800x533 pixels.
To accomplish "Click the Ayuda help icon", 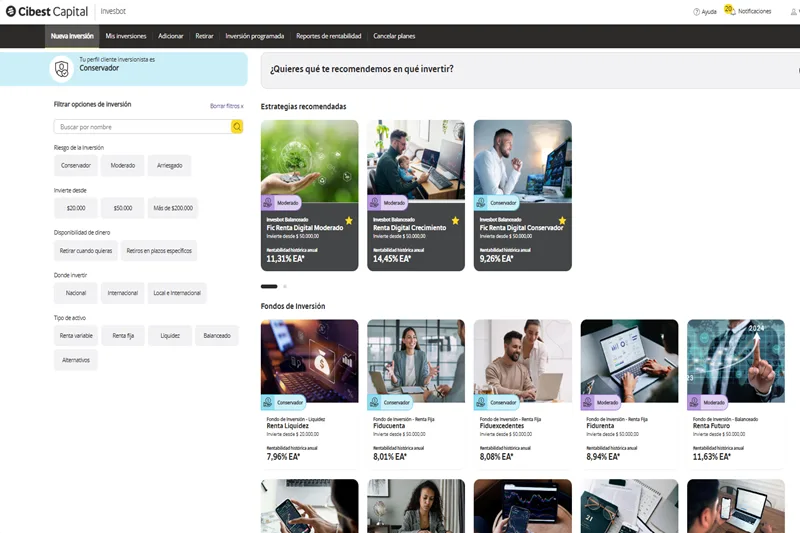I will coord(697,12).
